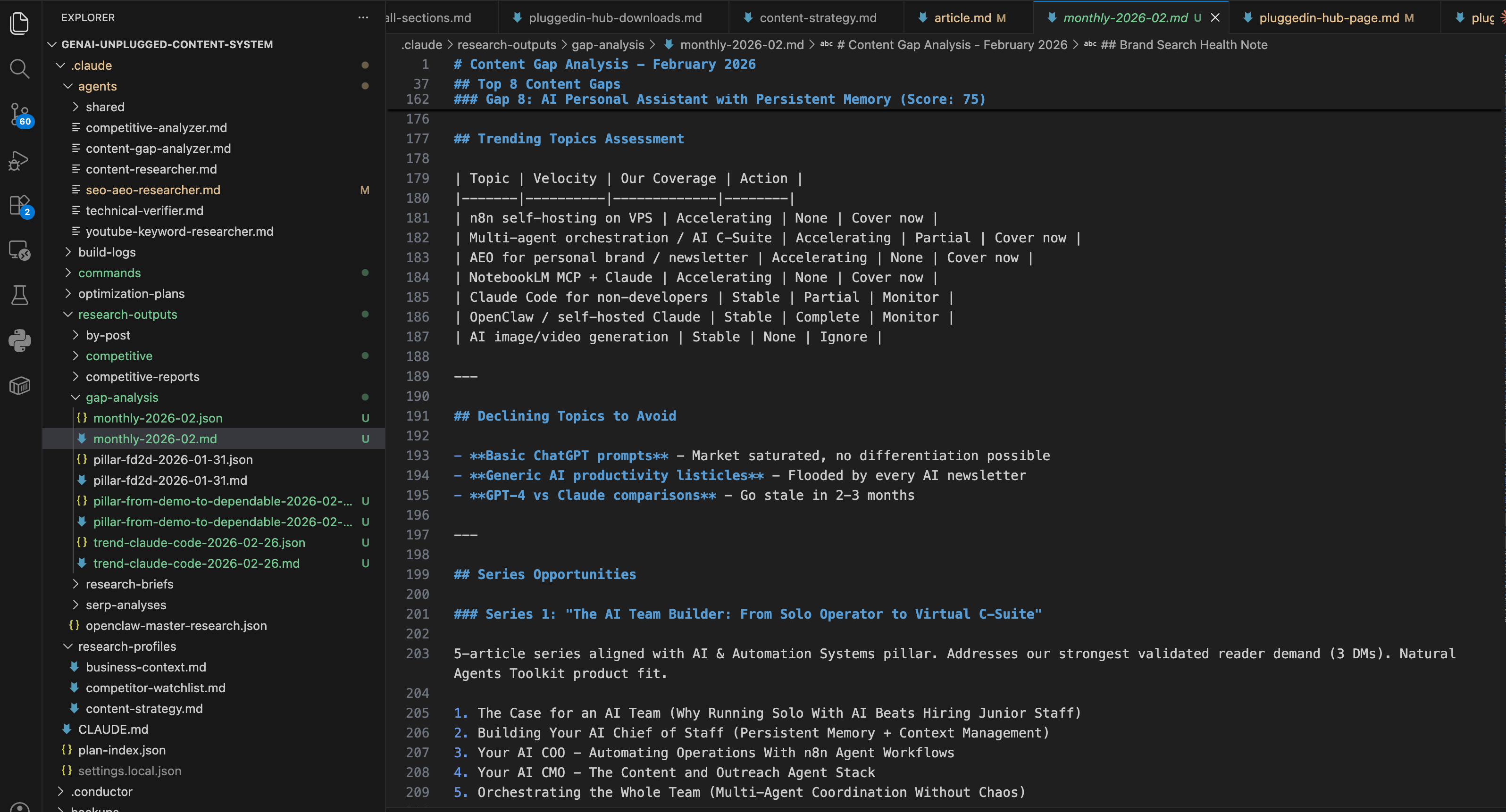Open seo-aeo-researcher.md in the file tree
Viewport: 1506px width, 812px height.
pyautogui.click(x=152, y=190)
